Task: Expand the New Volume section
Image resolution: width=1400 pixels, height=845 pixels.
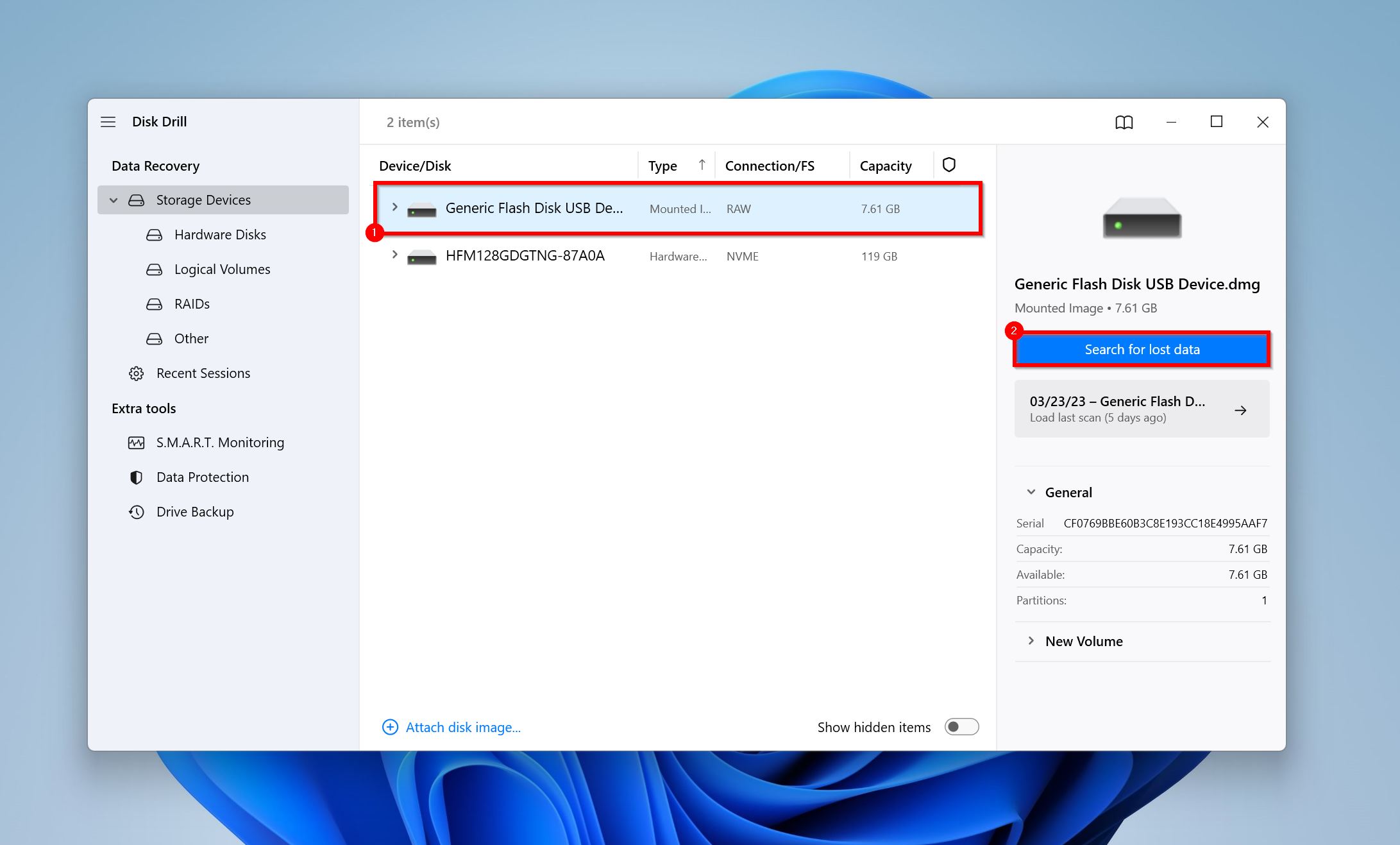Action: point(1031,641)
